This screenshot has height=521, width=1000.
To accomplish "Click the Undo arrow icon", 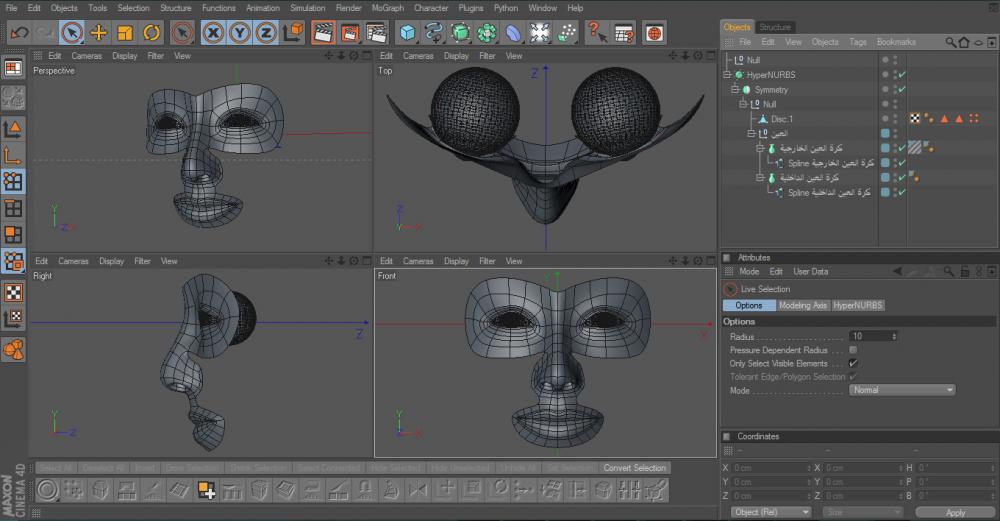I will pyautogui.click(x=19, y=33).
